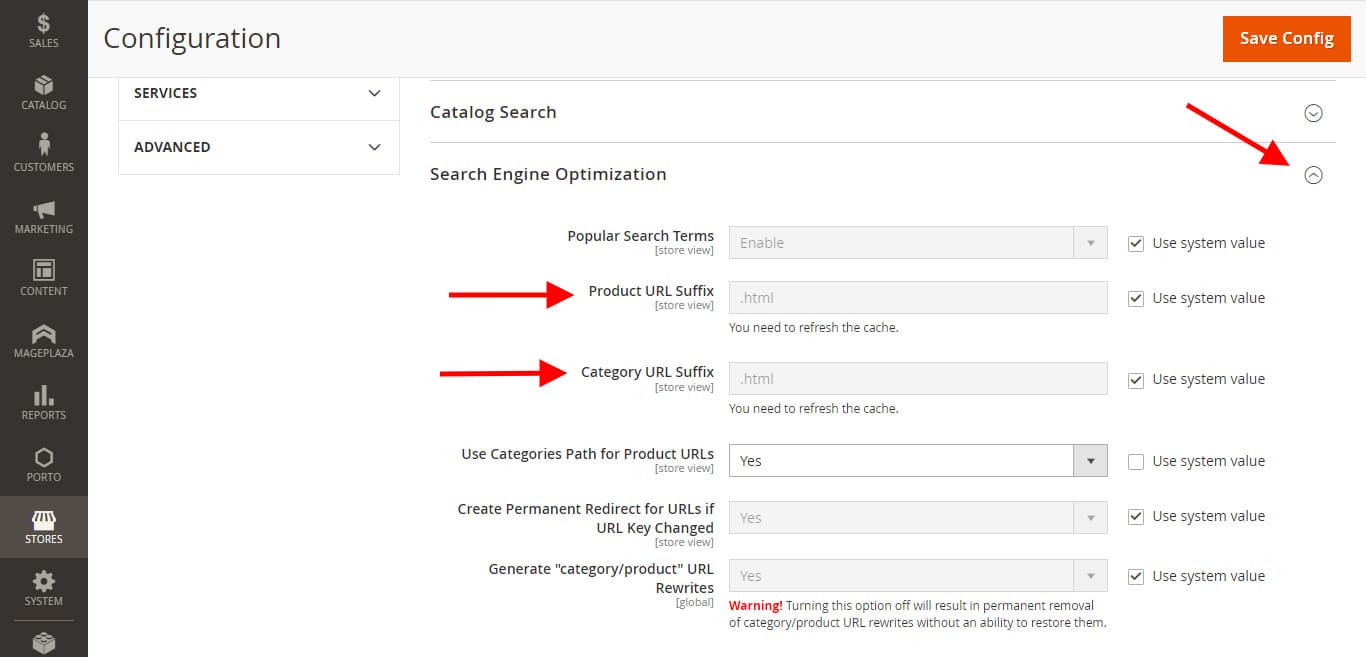Viewport: 1366px width, 657px height.
Task: Open the Marketing megaphone icon
Action: 43,216
